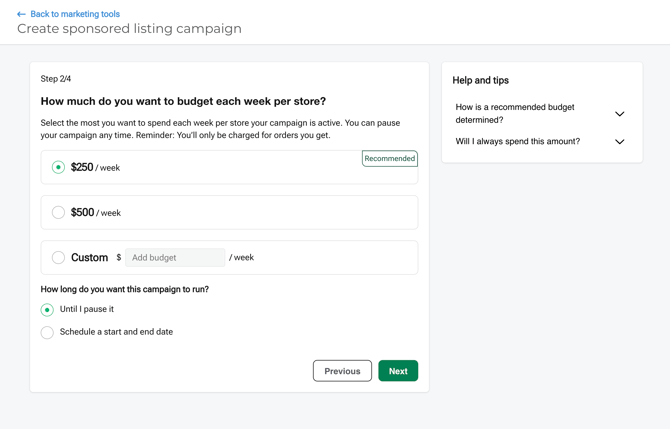
Task: Click Schedule a start and end date label
Action: [x=116, y=332]
